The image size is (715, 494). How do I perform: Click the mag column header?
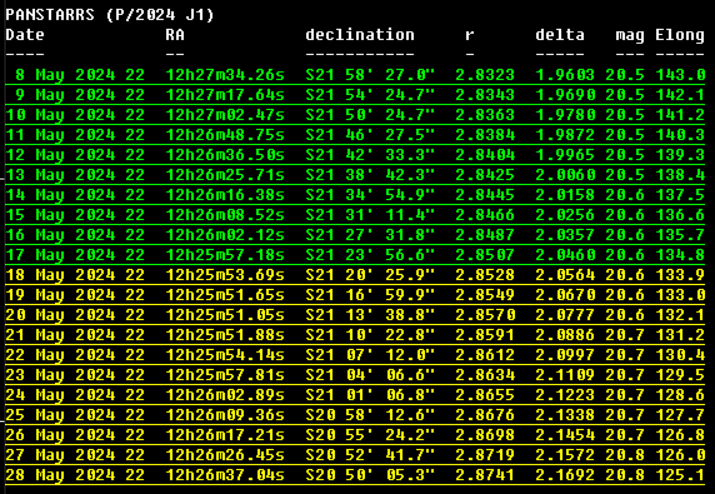pos(630,35)
